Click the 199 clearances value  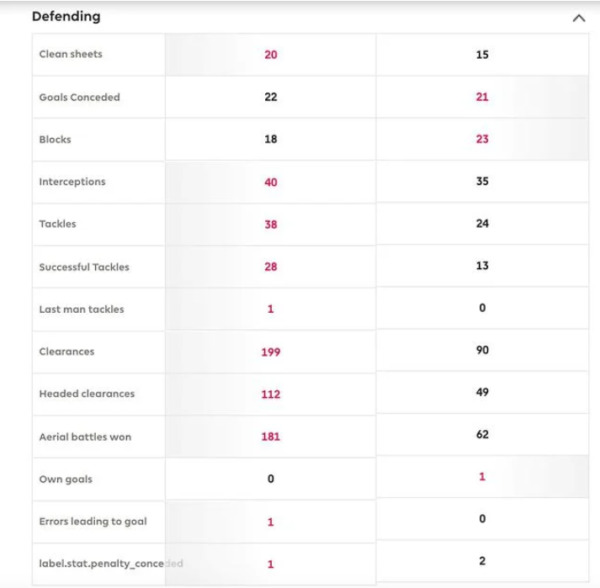pyautogui.click(x=270, y=352)
